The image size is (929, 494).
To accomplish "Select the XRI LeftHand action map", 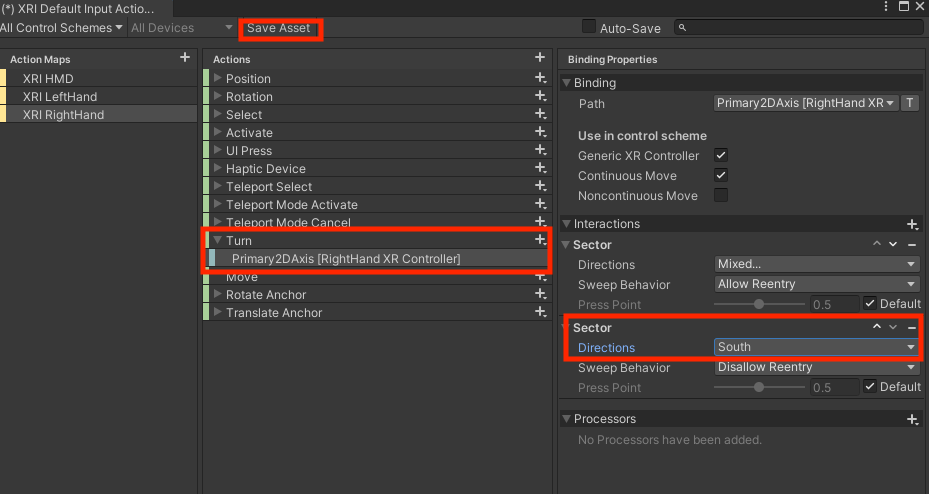I will click(98, 97).
